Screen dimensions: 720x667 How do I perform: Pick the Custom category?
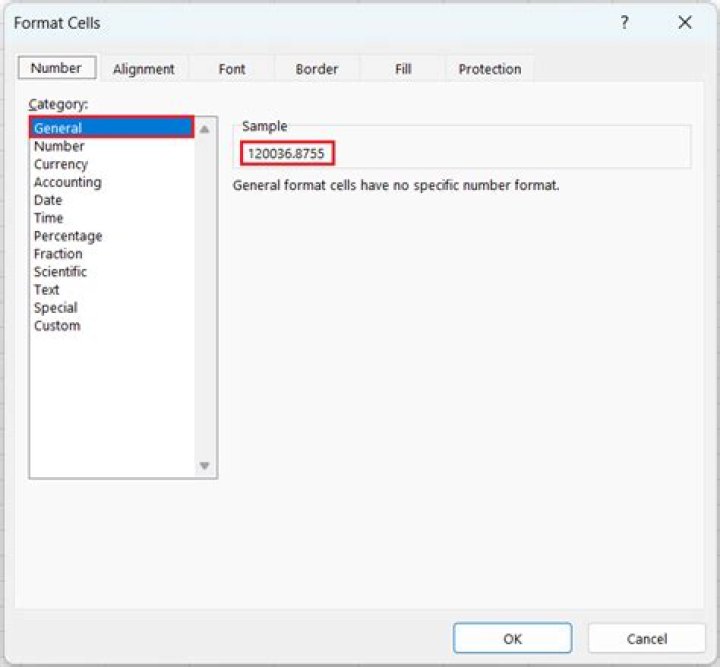point(57,325)
